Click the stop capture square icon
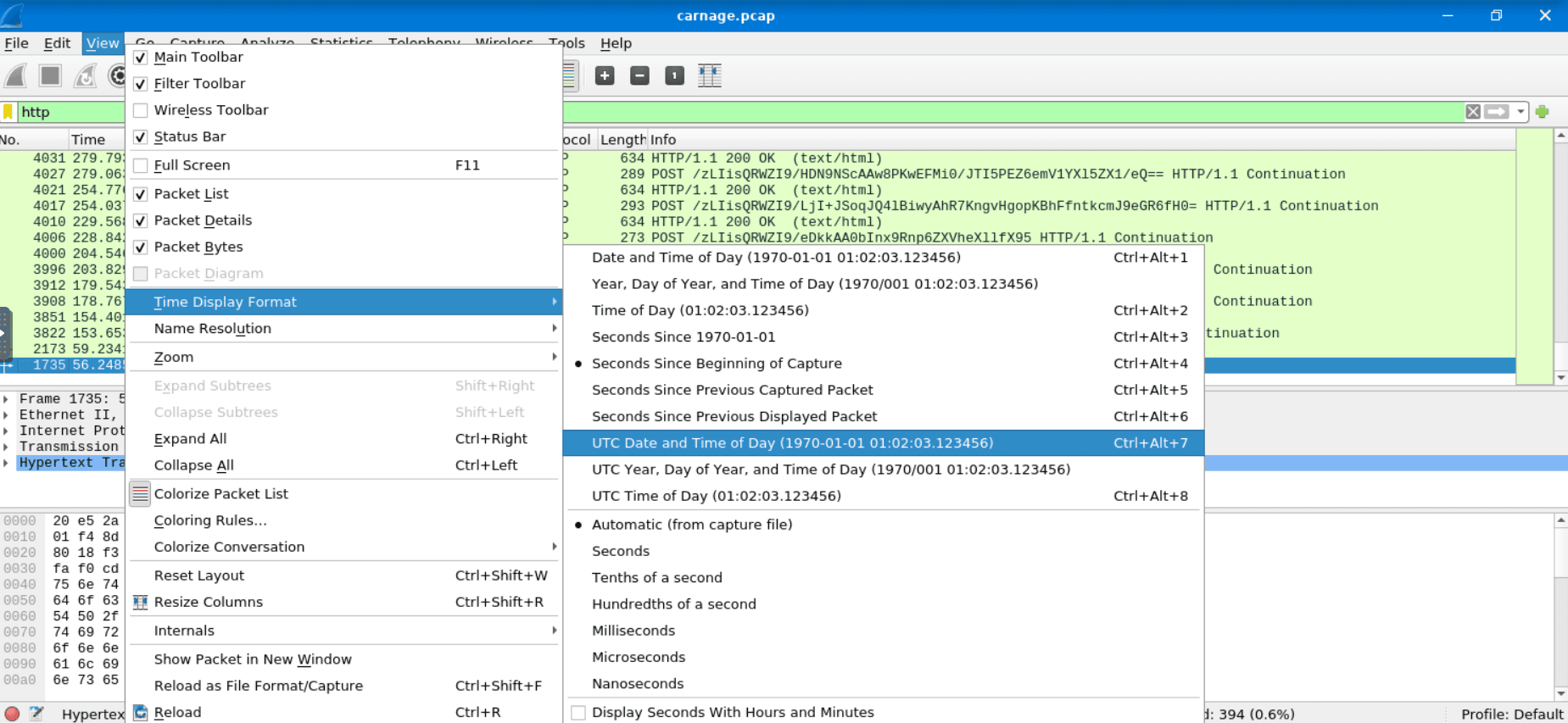The image size is (1568, 723). coord(51,76)
